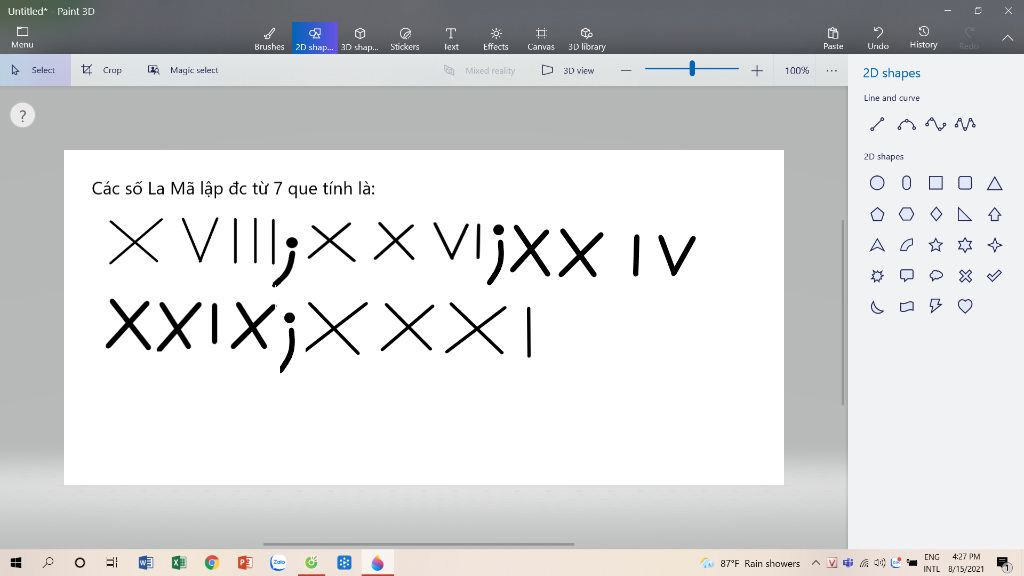Select the 4-point curve tool
The height and width of the screenshot is (576, 1024).
coord(935,124)
